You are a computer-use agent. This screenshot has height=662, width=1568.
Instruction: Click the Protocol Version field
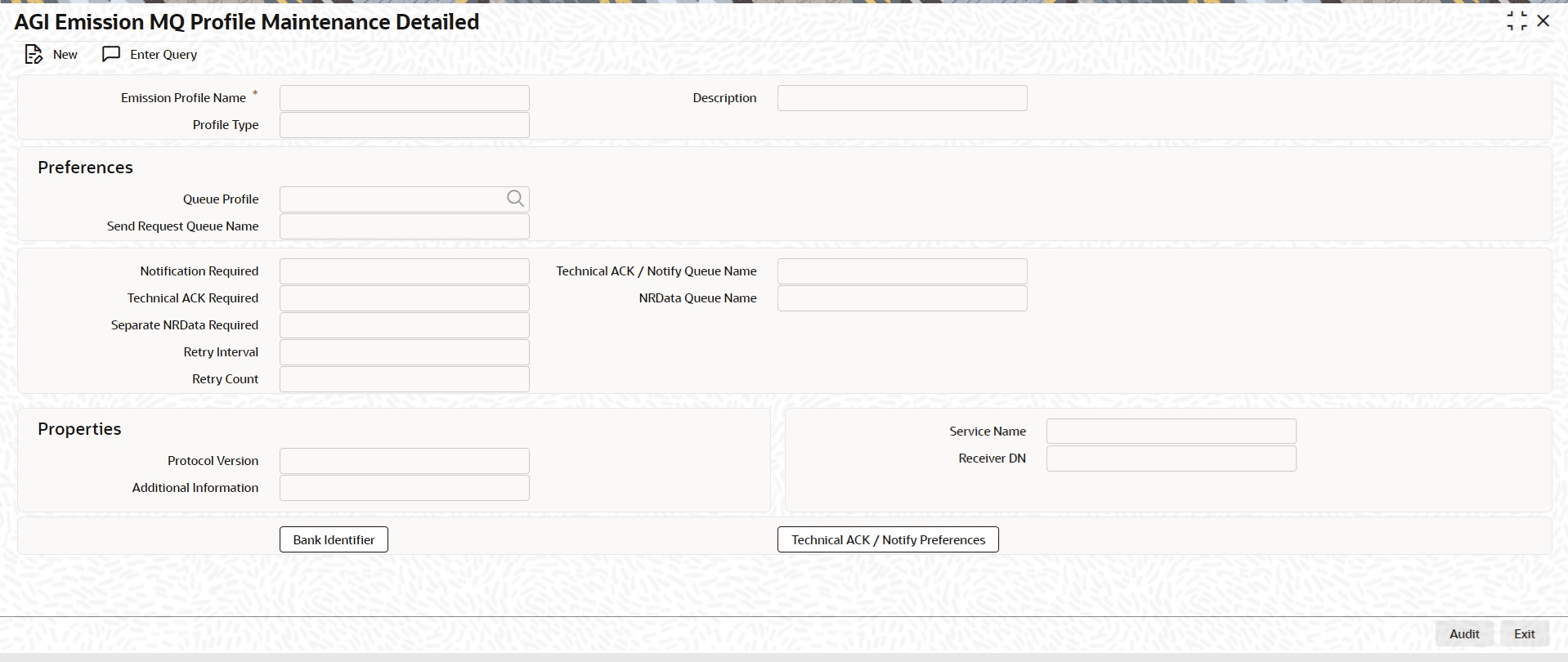click(x=405, y=461)
